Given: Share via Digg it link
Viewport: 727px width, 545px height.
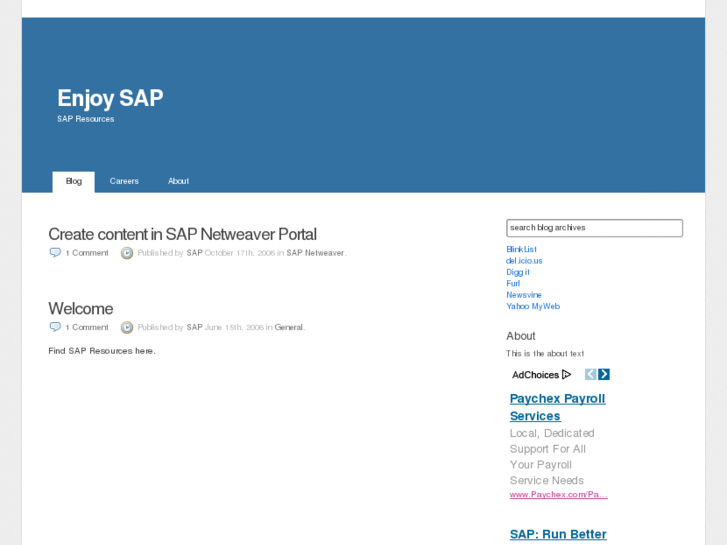Looking at the screenshot, I should click(x=517, y=272).
